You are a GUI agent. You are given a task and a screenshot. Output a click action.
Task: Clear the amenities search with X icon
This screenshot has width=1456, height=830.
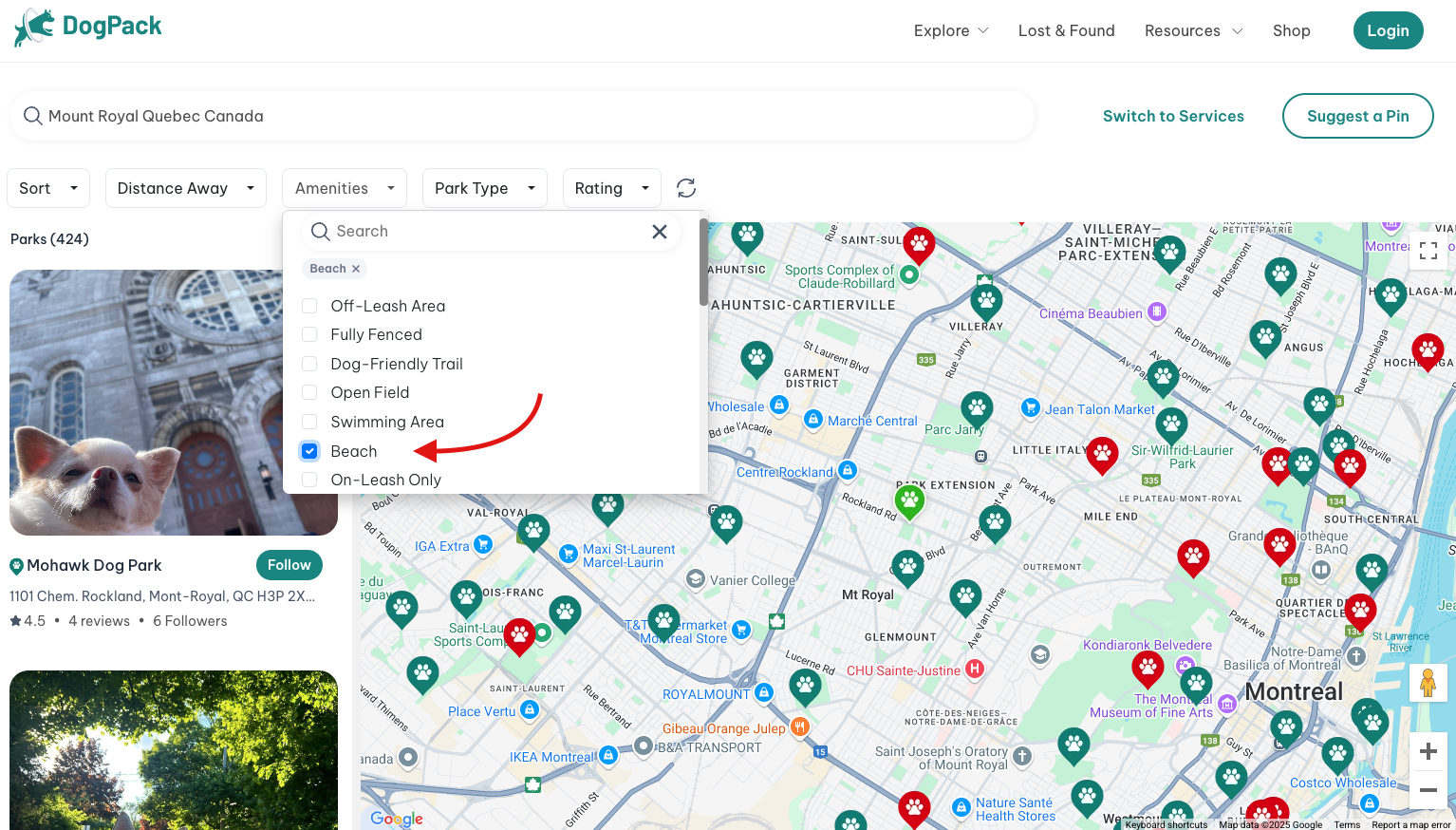tap(660, 232)
